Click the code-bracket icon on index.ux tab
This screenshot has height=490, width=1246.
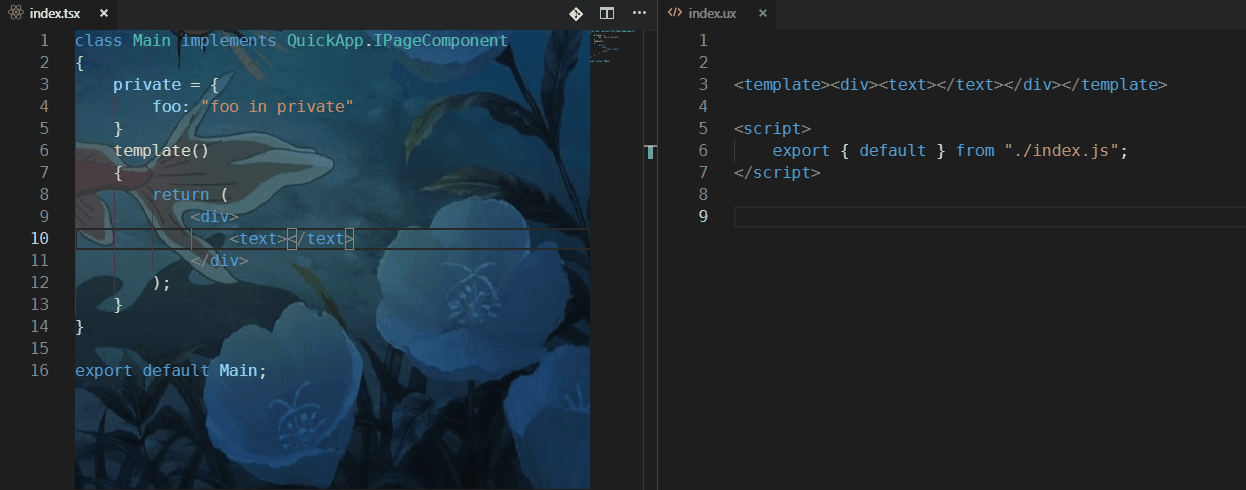tap(675, 13)
